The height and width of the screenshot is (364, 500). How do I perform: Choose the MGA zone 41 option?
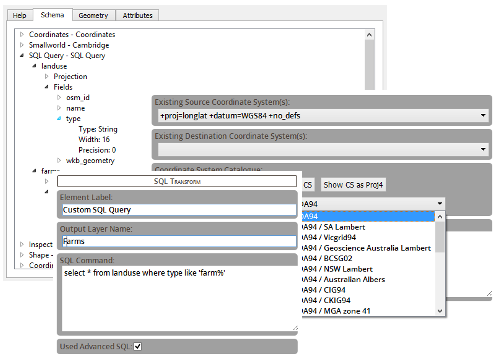(368, 311)
